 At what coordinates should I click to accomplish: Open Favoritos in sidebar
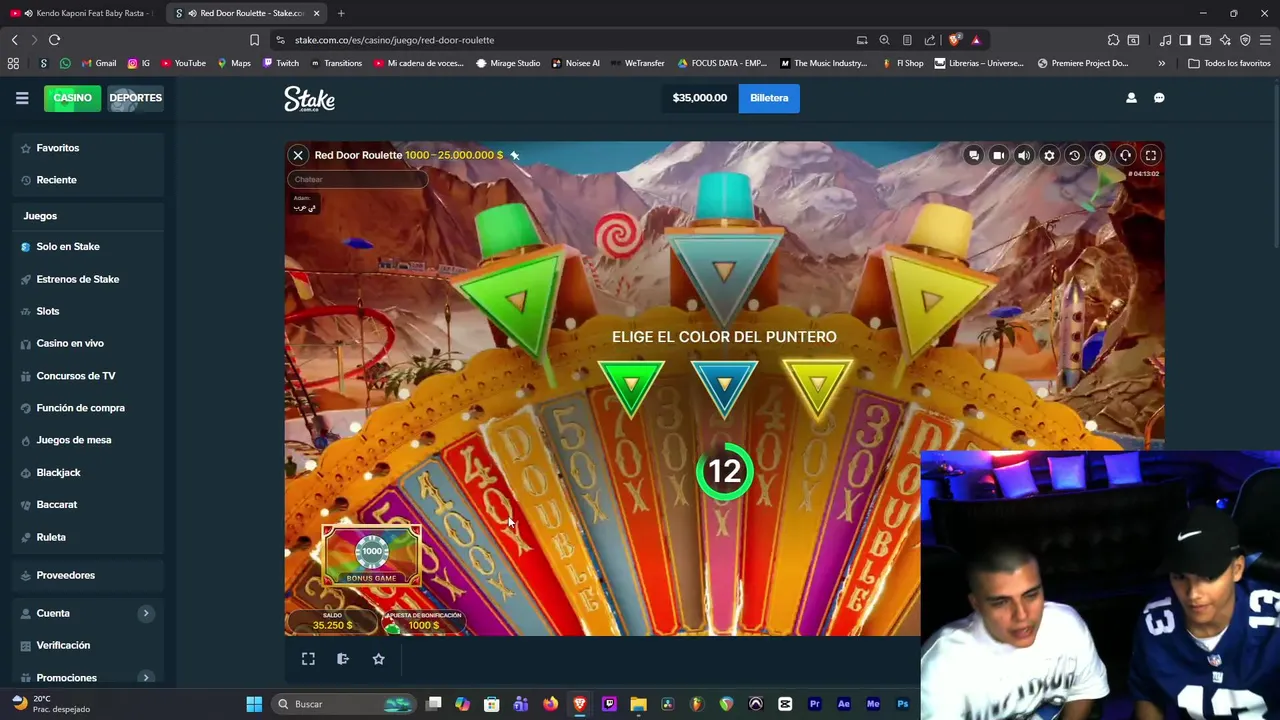(x=88, y=148)
